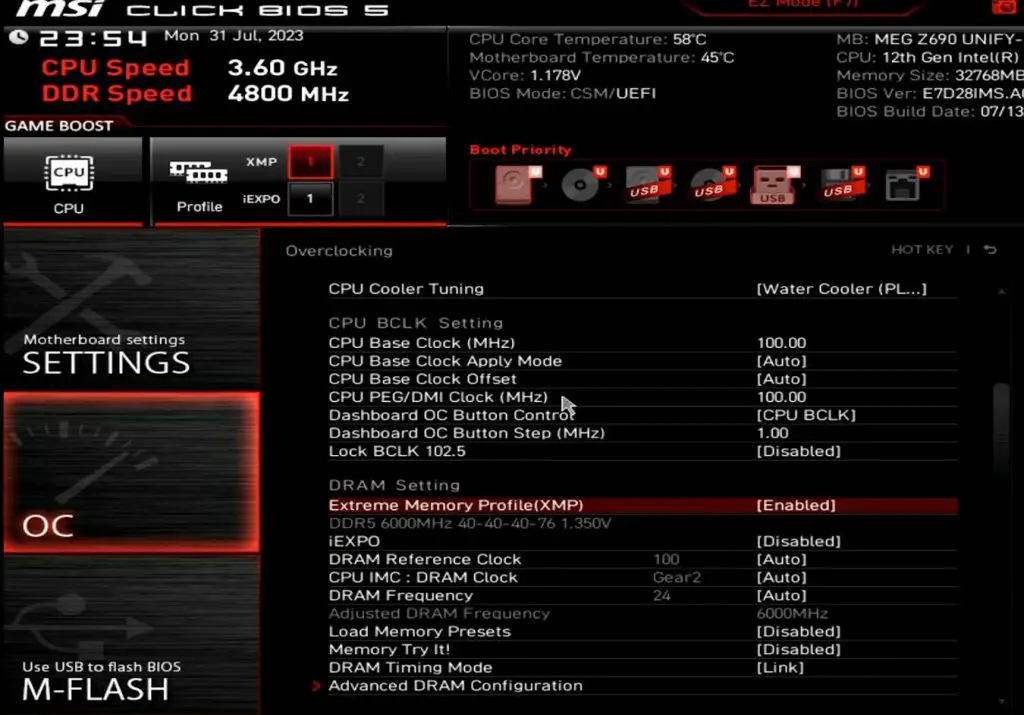Select the network boot device icon

[906, 184]
